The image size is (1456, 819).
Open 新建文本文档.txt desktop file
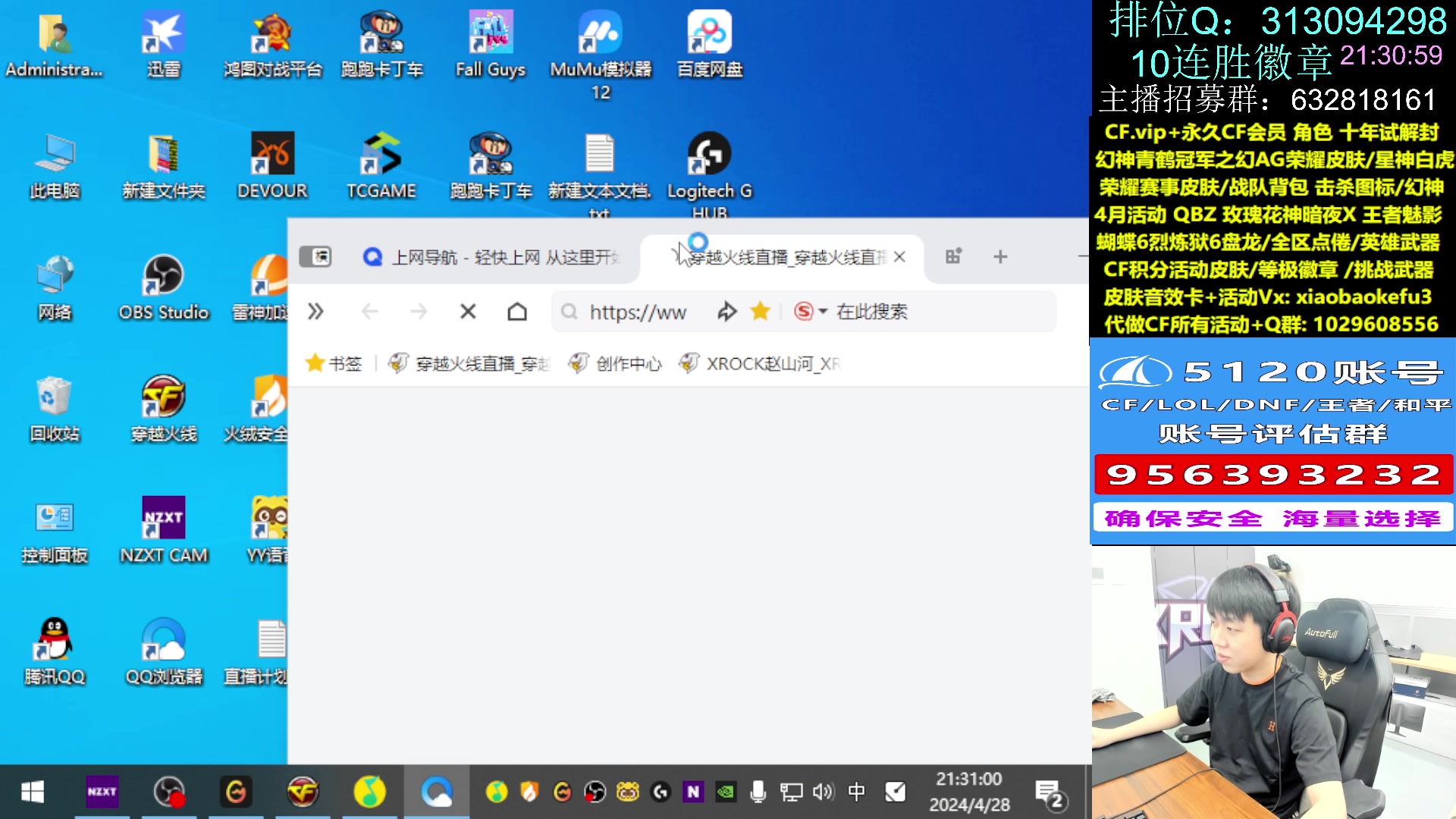click(x=600, y=174)
